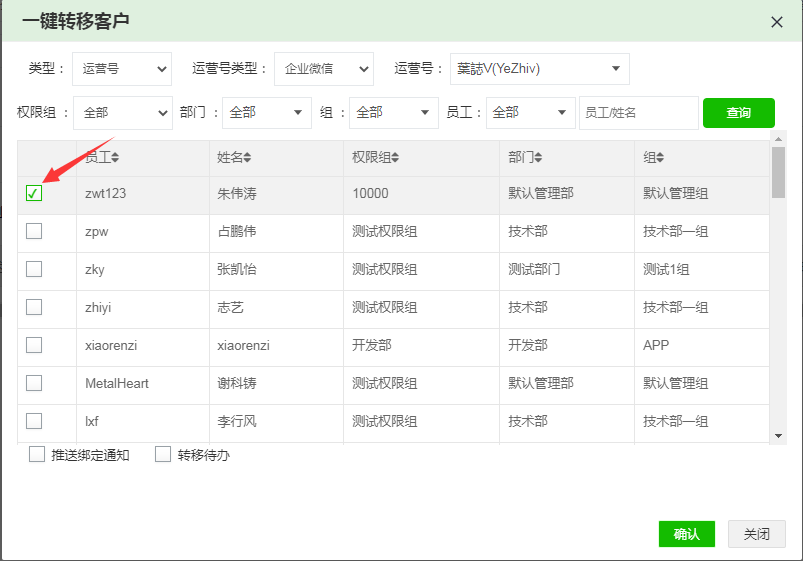This screenshot has width=803, height=561.
Task: Sort by 权限组 column sort icon
Action: (395, 158)
